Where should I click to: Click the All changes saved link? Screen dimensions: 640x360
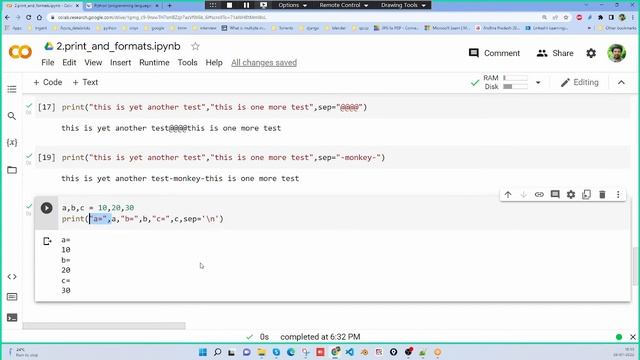pyautogui.click(x=264, y=62)
